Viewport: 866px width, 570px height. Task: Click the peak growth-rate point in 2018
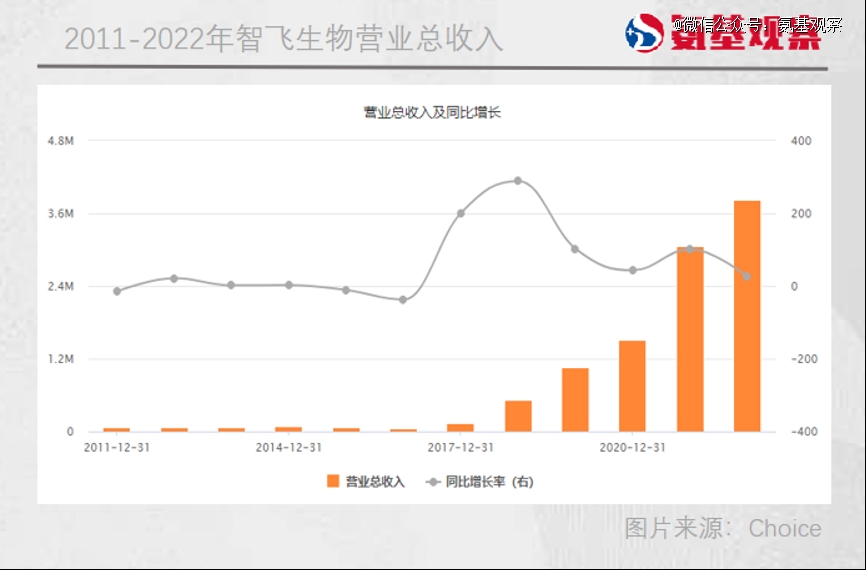[x=518, y=181]
